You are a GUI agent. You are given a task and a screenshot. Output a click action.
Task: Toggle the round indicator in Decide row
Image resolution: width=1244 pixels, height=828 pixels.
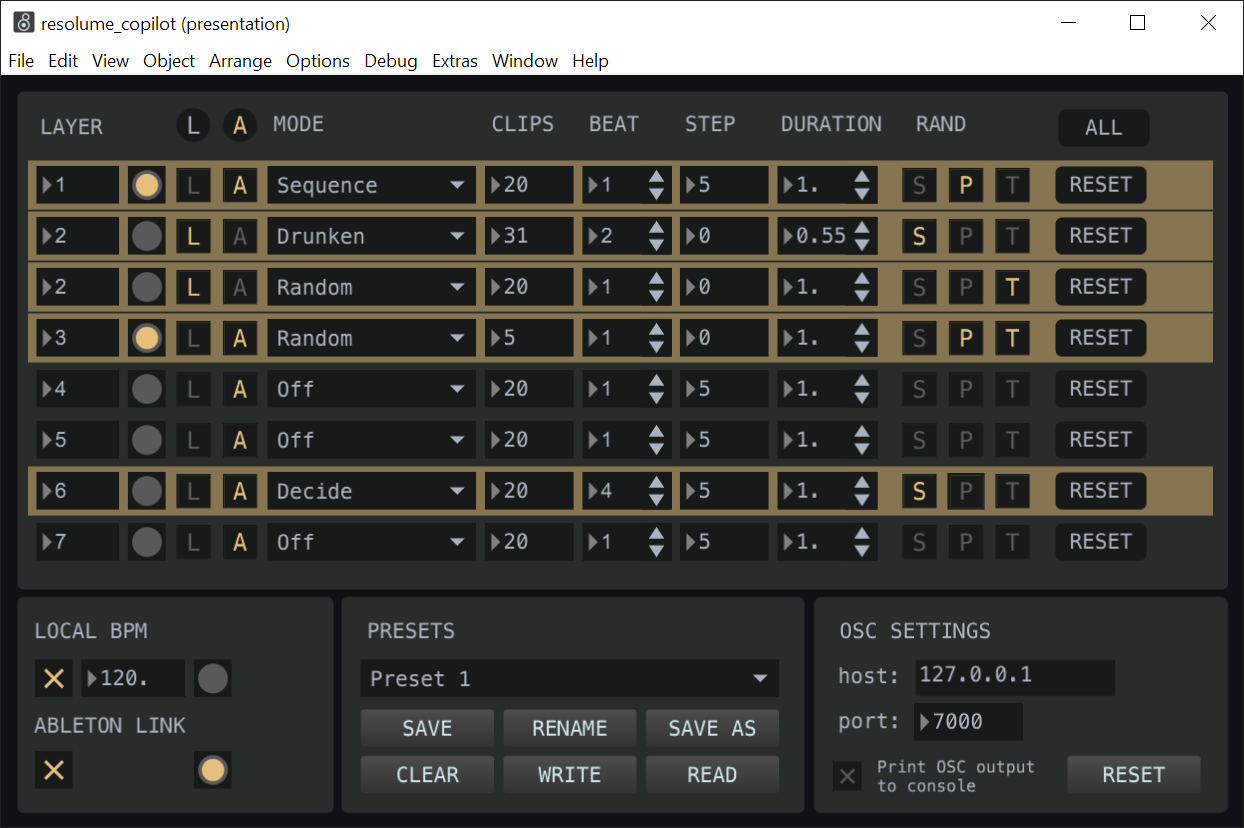point(147,491)
